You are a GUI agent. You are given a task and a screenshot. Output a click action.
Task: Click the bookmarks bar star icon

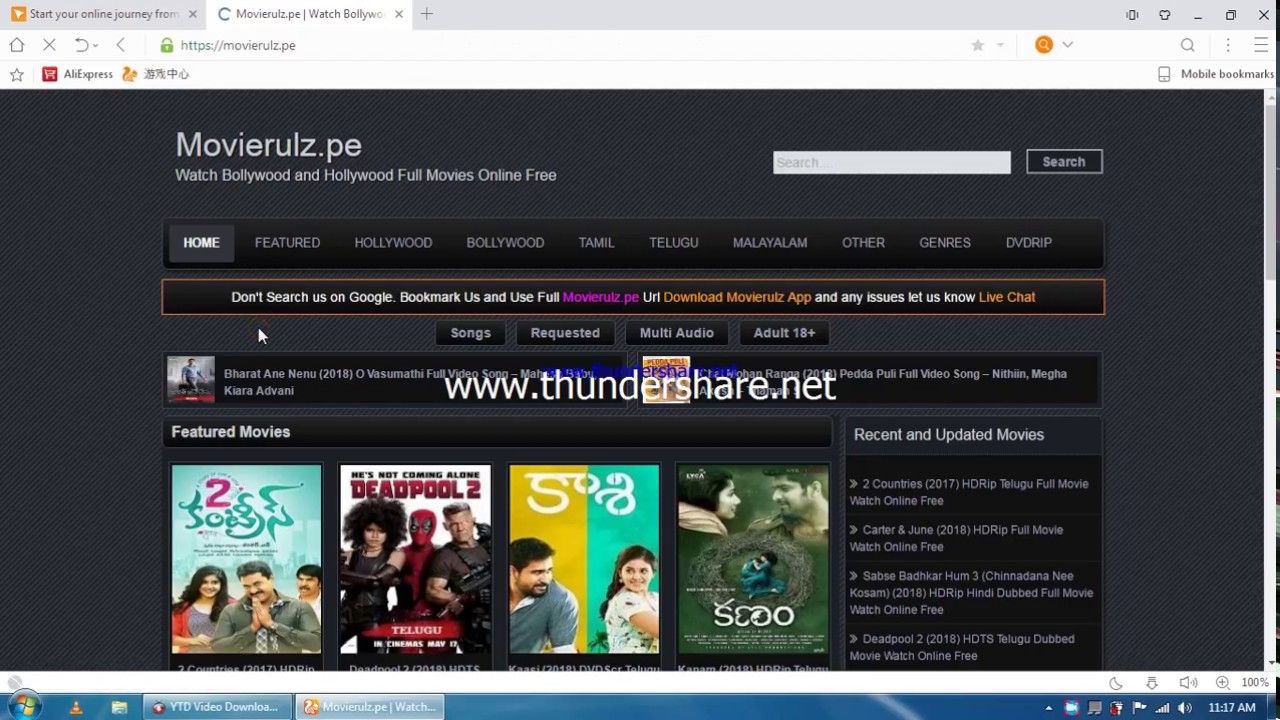17,74
